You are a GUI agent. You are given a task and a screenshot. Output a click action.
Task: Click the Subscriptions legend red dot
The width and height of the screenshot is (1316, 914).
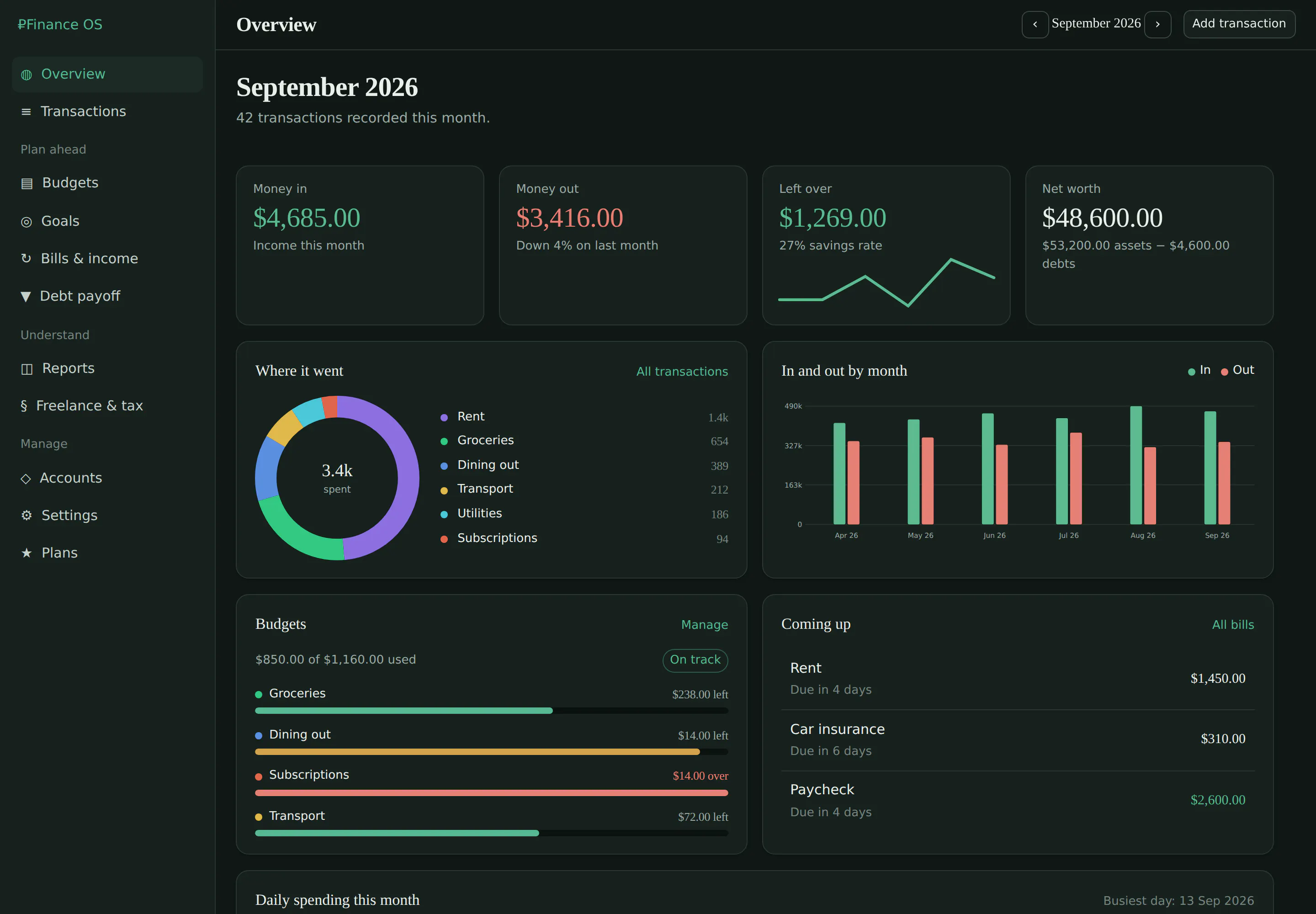click(x=444, y=539)
